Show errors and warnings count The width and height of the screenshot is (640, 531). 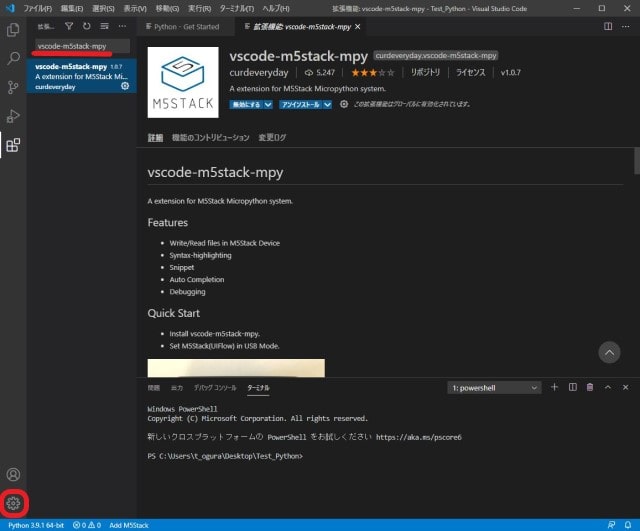click(87, 525)
